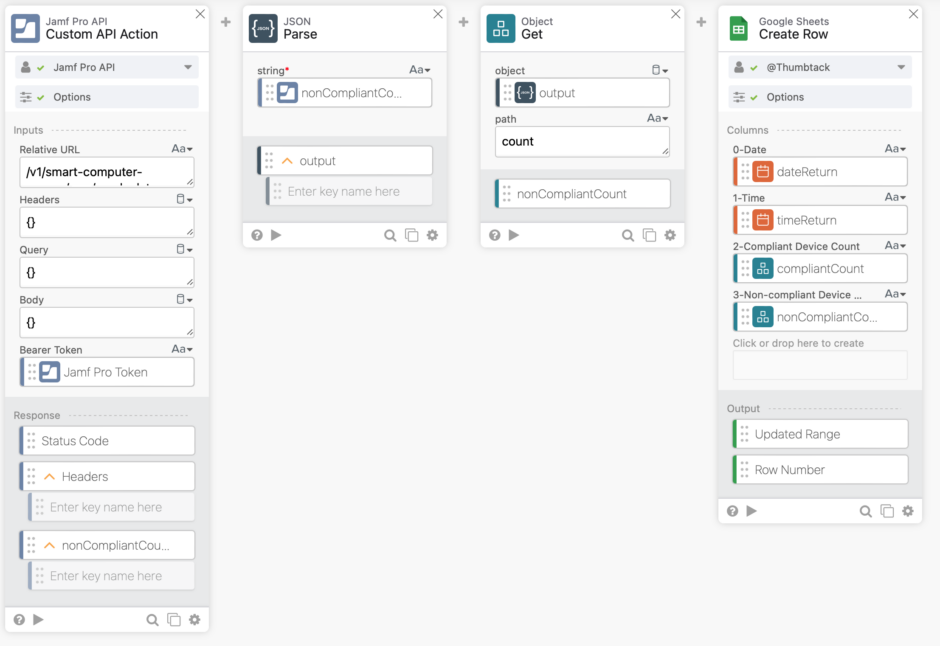
Task: Open settings gear of the JSON Parse card
Action: [432, 235]
